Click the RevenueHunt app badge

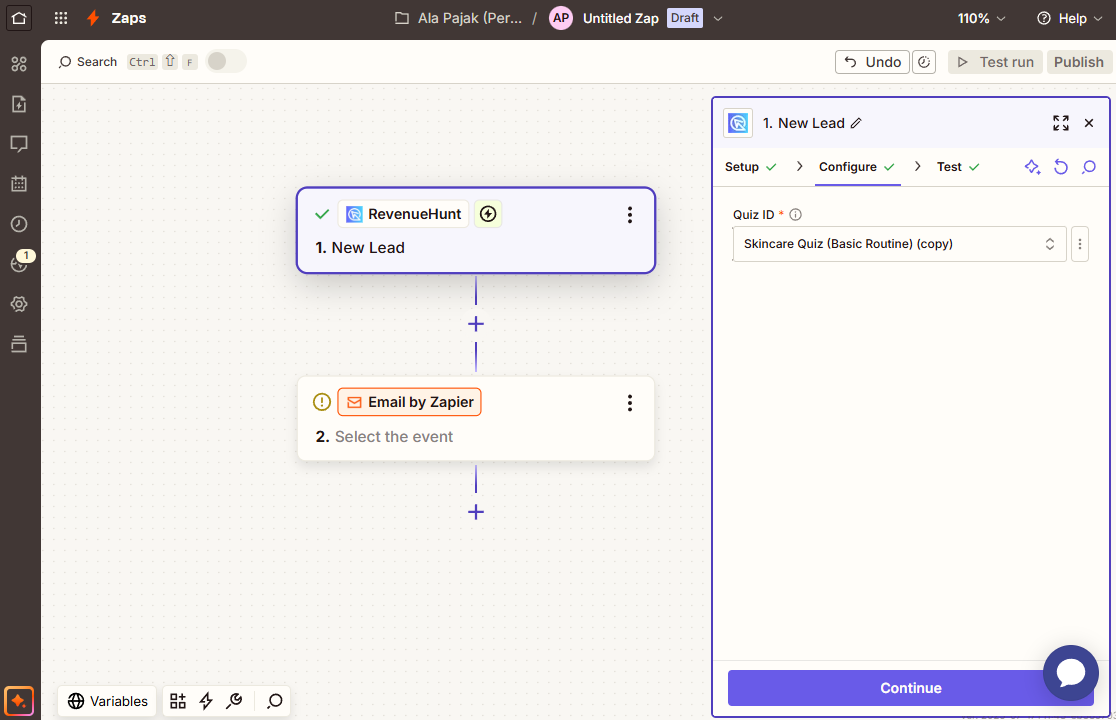pos(404,214)
